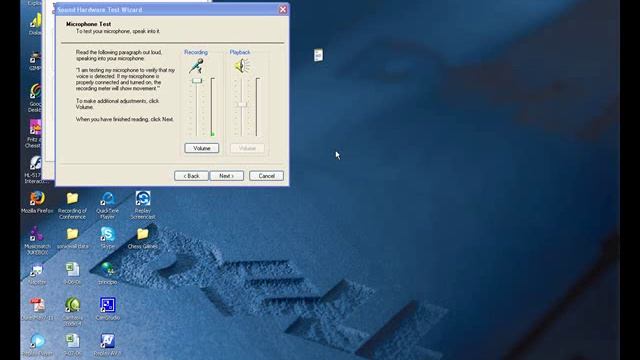Image resolution: width=640 pixels, height=360 pixels.
Task: Click the "Recording" group label
Action: click(196, 52)
